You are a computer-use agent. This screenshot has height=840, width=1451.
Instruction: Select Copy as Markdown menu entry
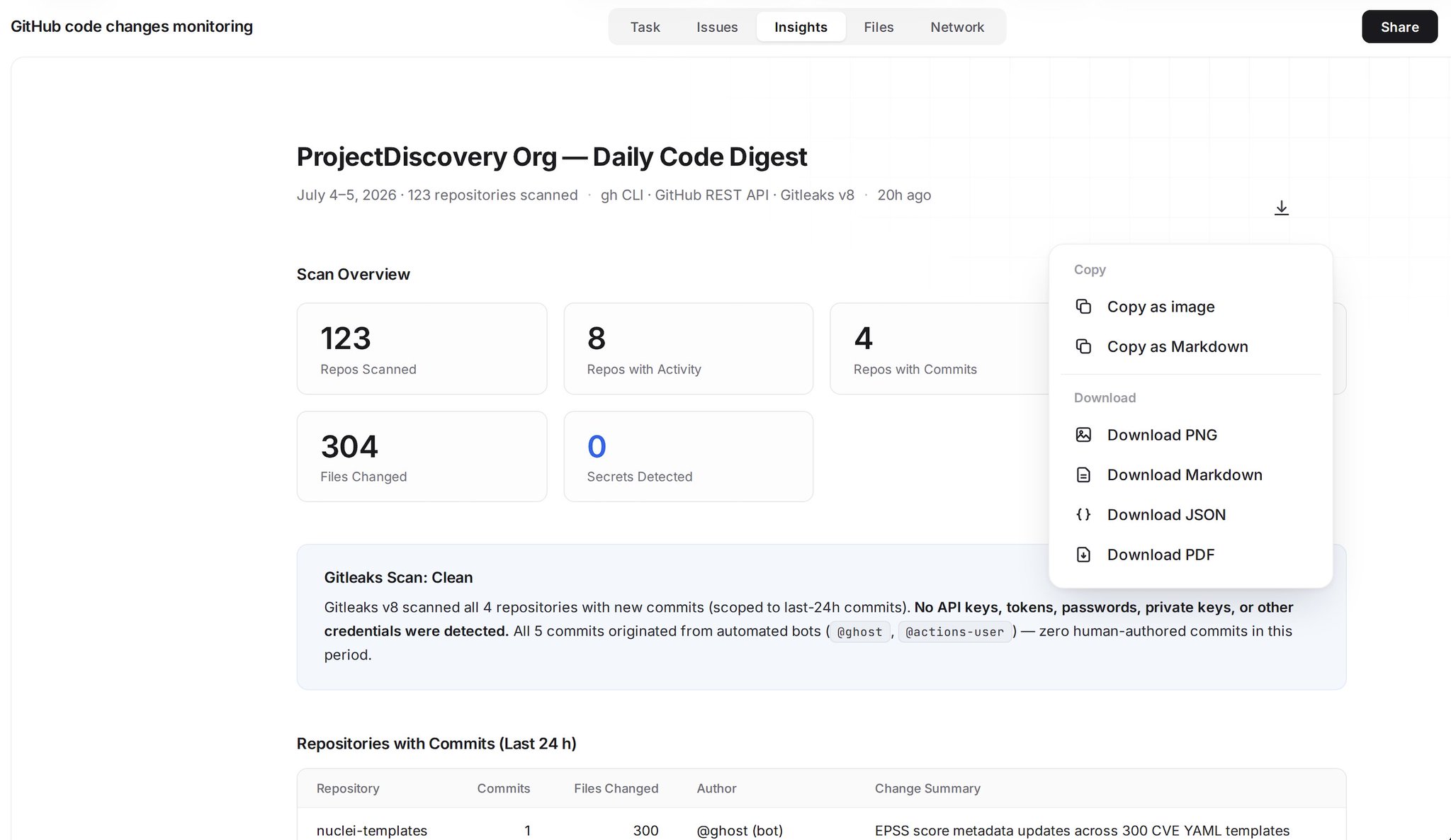(1190, 346)
